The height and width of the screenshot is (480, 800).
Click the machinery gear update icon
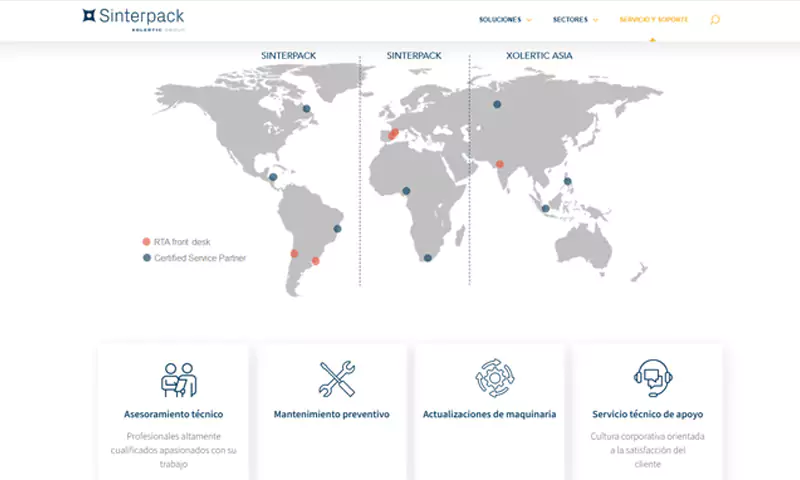pyautogui.click(x=494, y=378)
